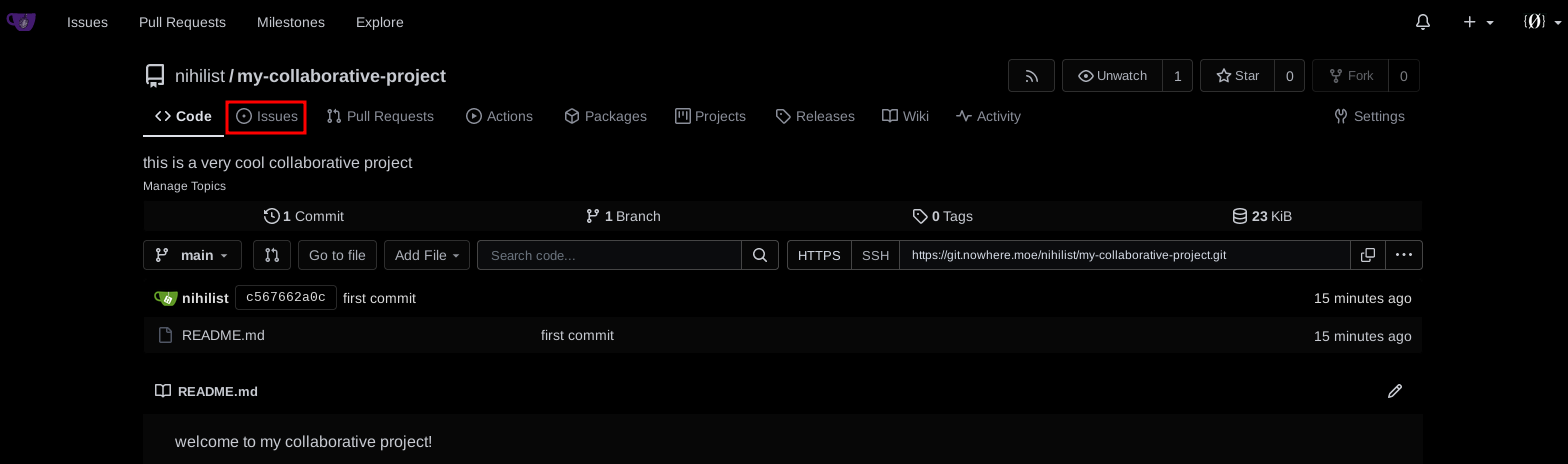Expand the plus create menu
This screenshot has width=1568, height=464.
coord(1478,22)
